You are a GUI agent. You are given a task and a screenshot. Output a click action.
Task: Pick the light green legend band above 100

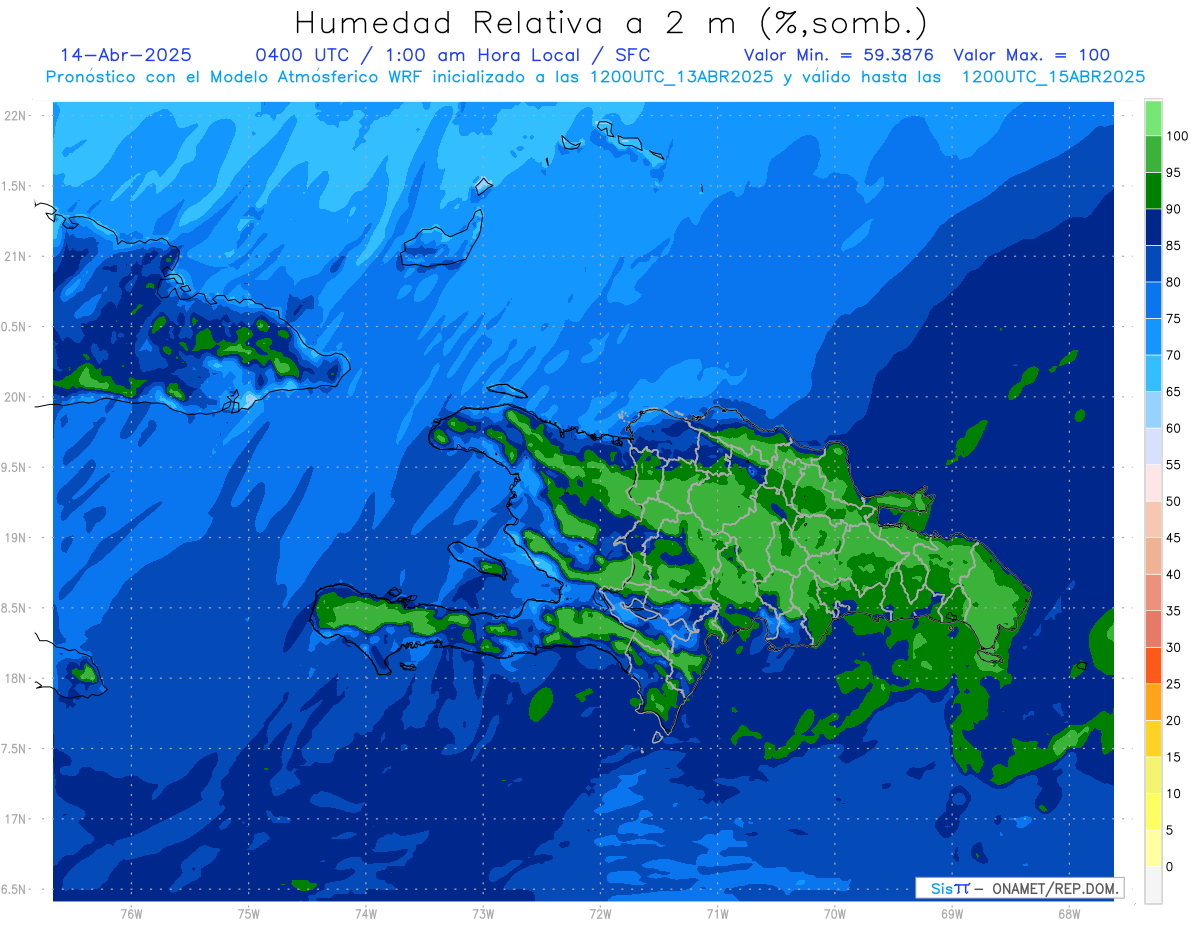(x=1153, y=118)
